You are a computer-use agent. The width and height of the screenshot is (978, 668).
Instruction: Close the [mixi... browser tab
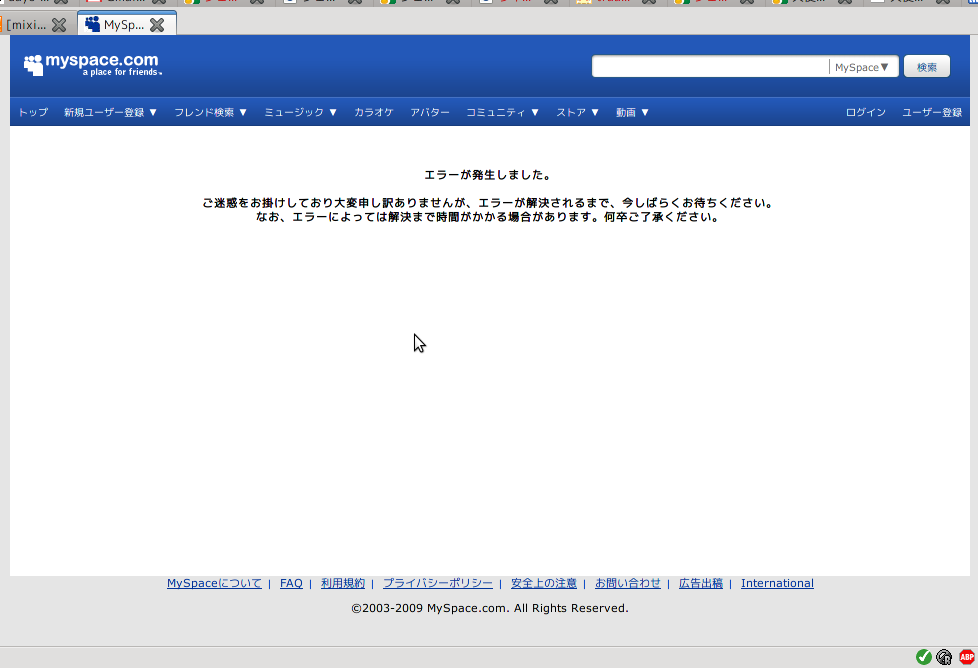[59, 25]
